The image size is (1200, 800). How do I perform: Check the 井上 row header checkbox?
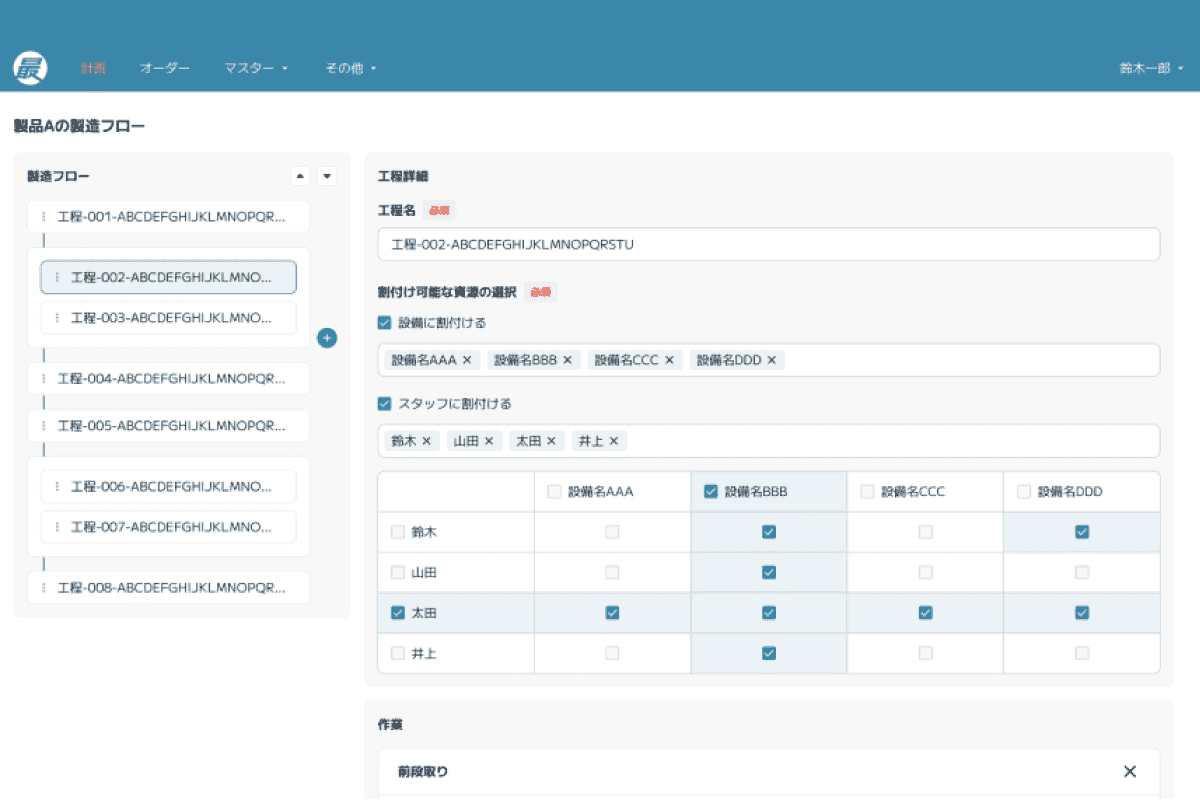click(x=398, y=653)
